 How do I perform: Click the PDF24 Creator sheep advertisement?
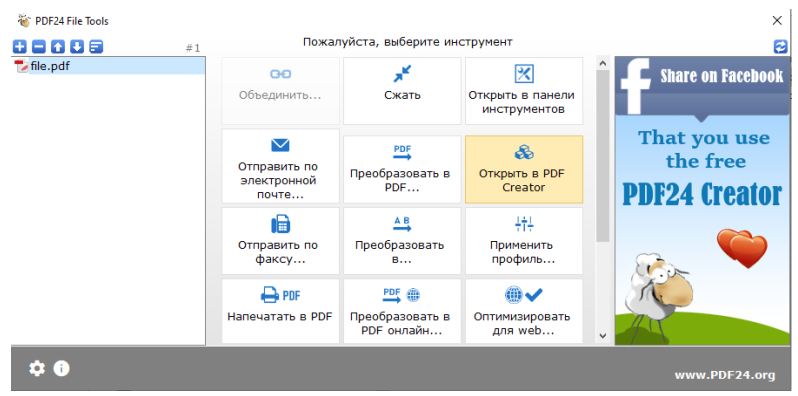click(x=702, y=230)
